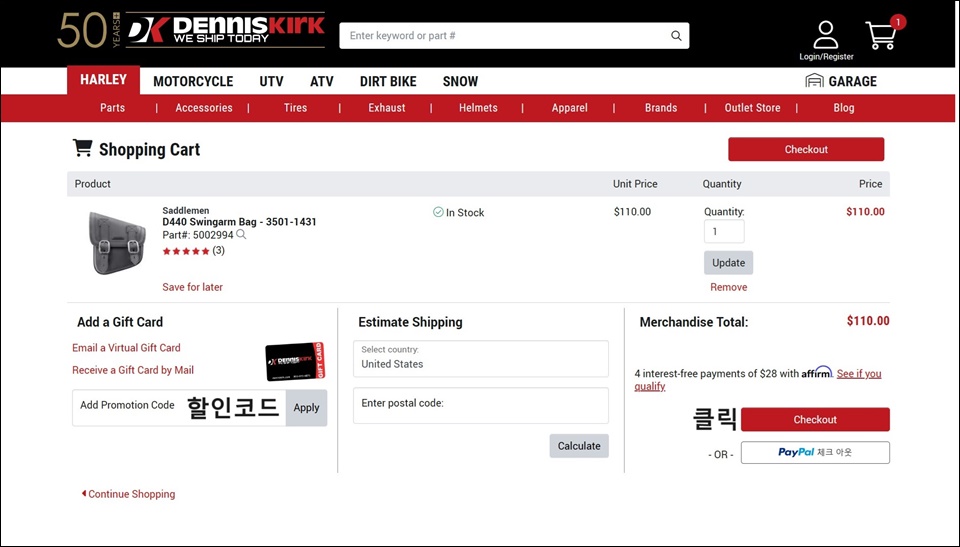Open the Brands menu
Image resolution: width=960 pixels, height=547 pixels.
coord(661,108)
